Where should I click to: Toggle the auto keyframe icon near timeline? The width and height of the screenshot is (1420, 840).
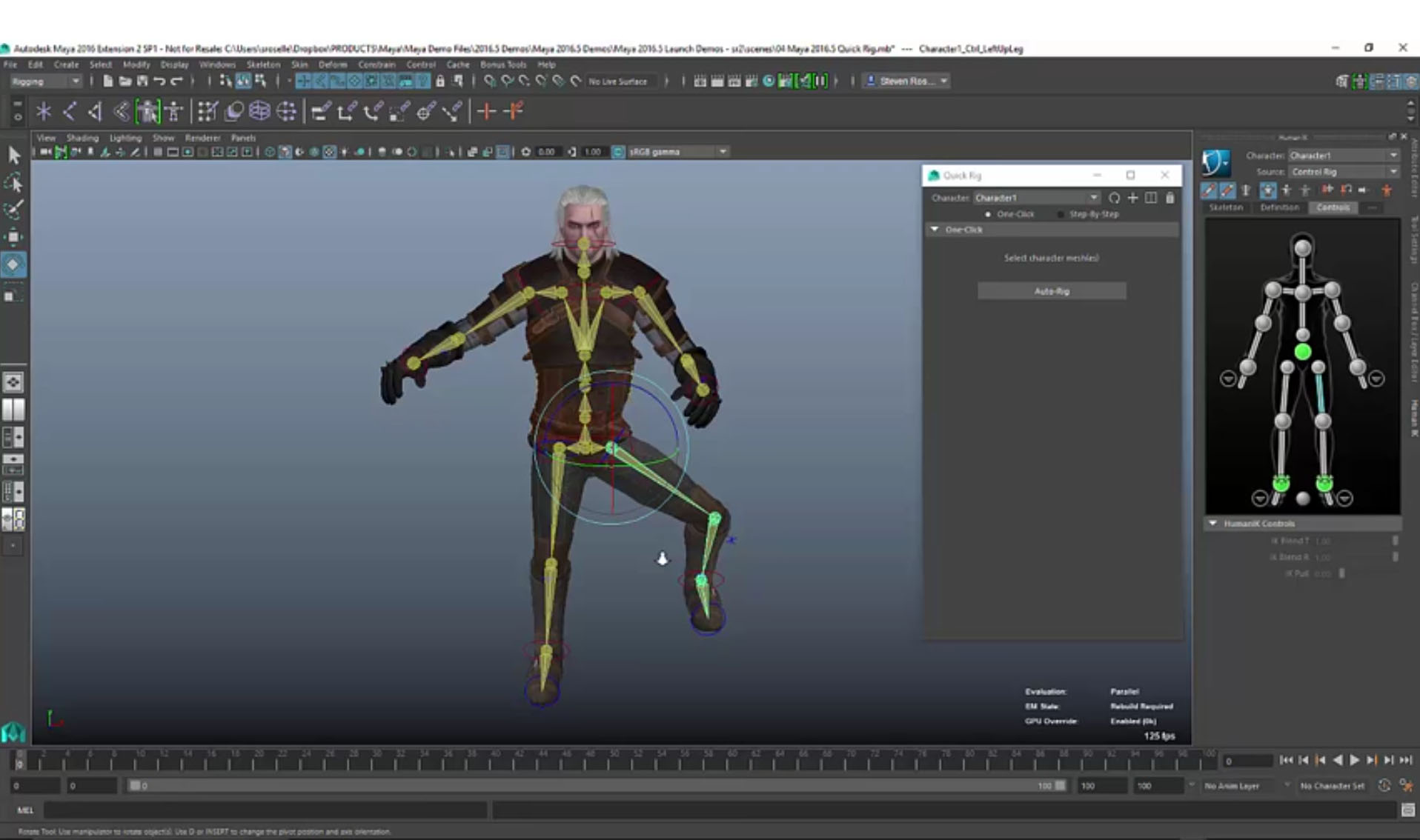[x=1384, y=785]
